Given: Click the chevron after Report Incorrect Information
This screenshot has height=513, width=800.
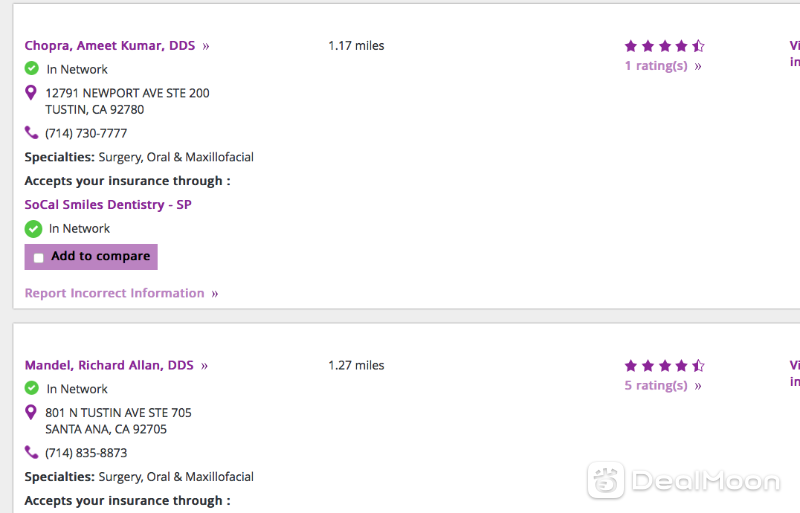Looking at the screenshot, I should pyautogui.click(x=215, y=294).
